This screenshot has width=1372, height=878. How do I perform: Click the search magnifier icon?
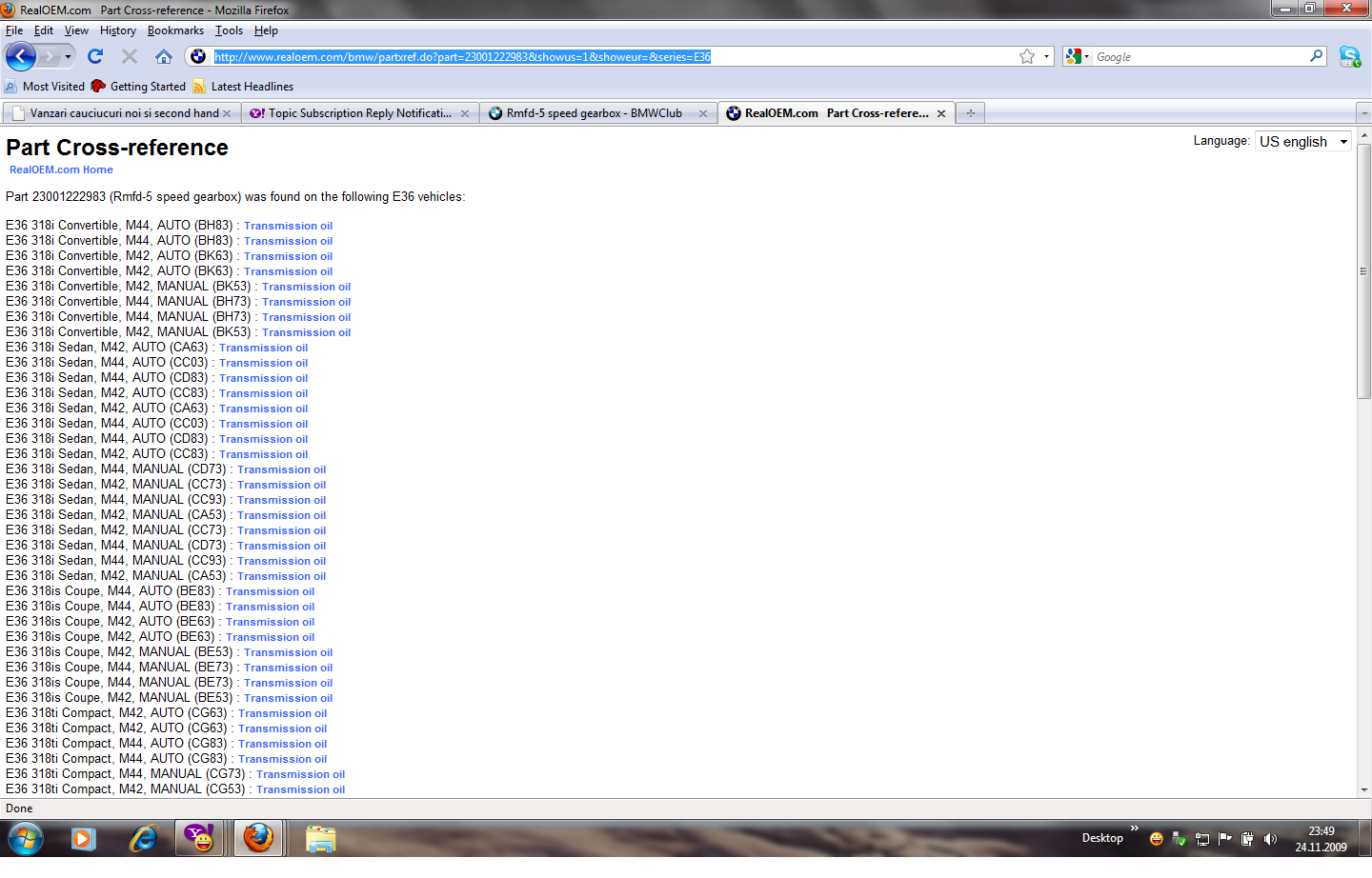click(x=1316, y=56)
